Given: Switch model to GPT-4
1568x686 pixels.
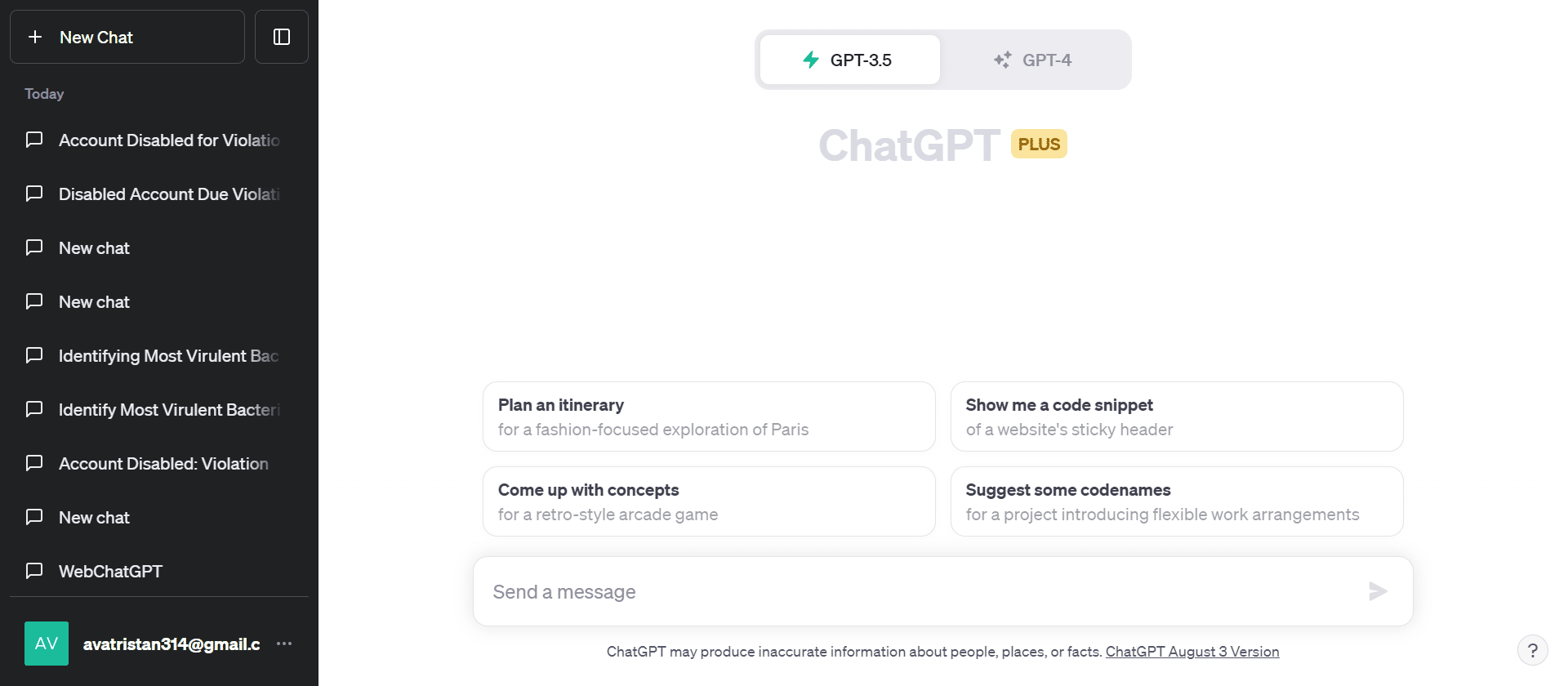Looking at the screenshot, I should (1035, 60).
